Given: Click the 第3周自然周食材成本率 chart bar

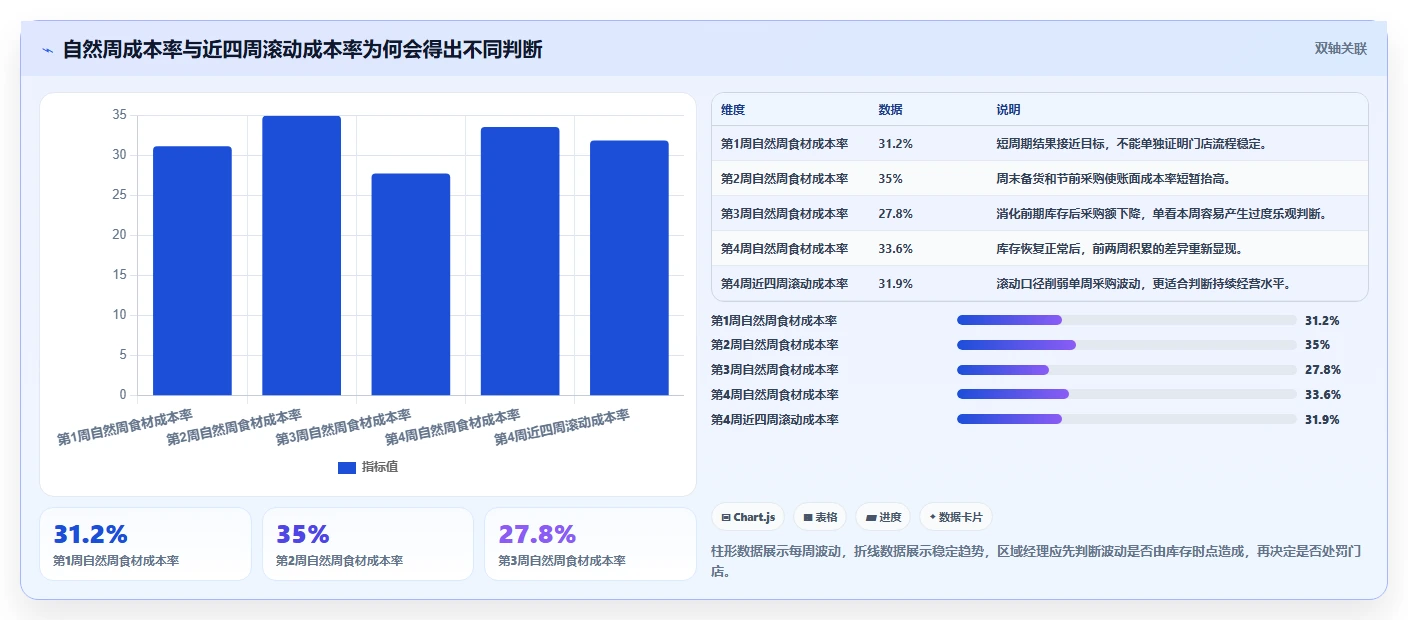Looking at the screenshot, I should tap(411, 284).
